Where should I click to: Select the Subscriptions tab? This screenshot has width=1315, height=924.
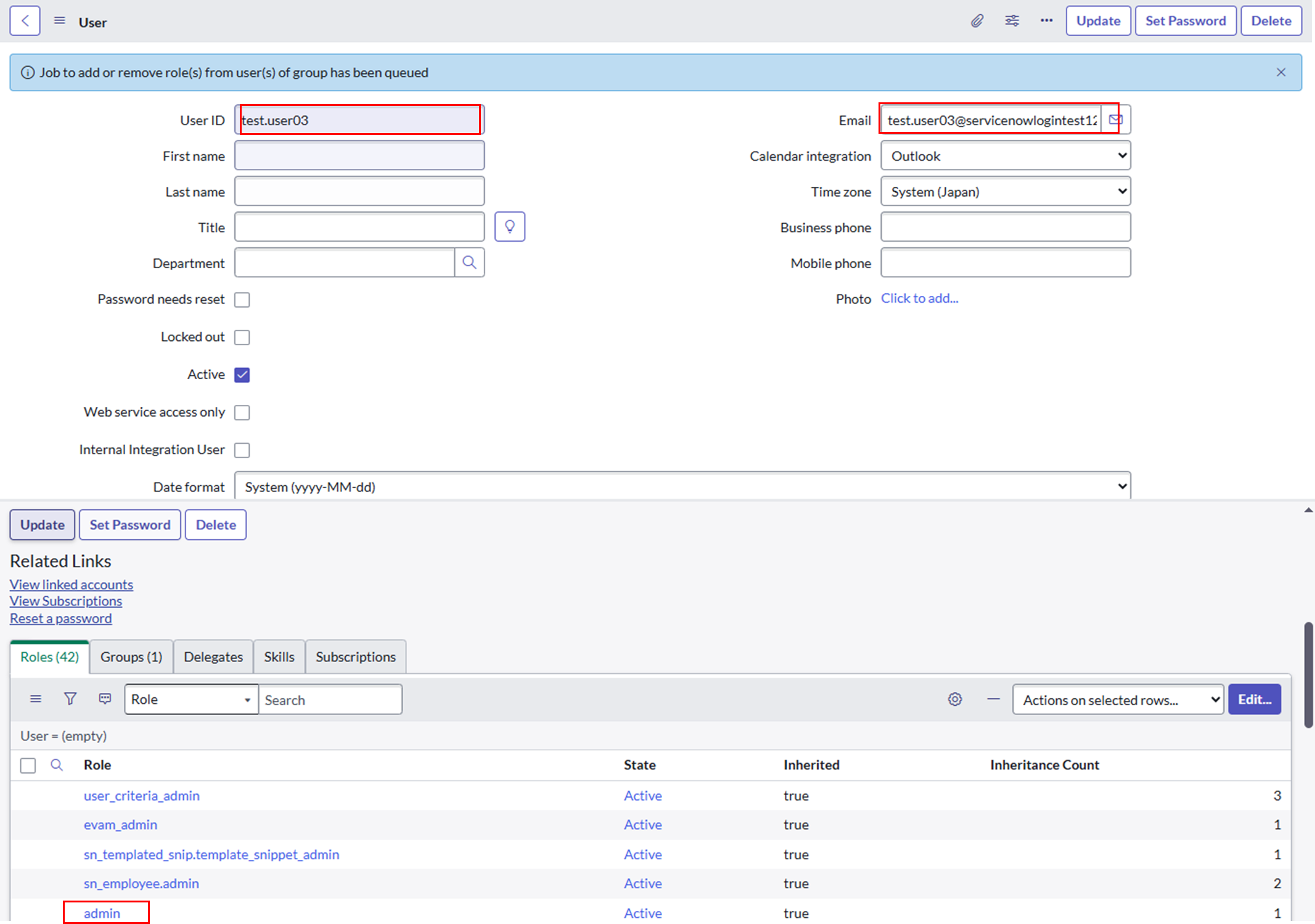click(x=356, y=656)
